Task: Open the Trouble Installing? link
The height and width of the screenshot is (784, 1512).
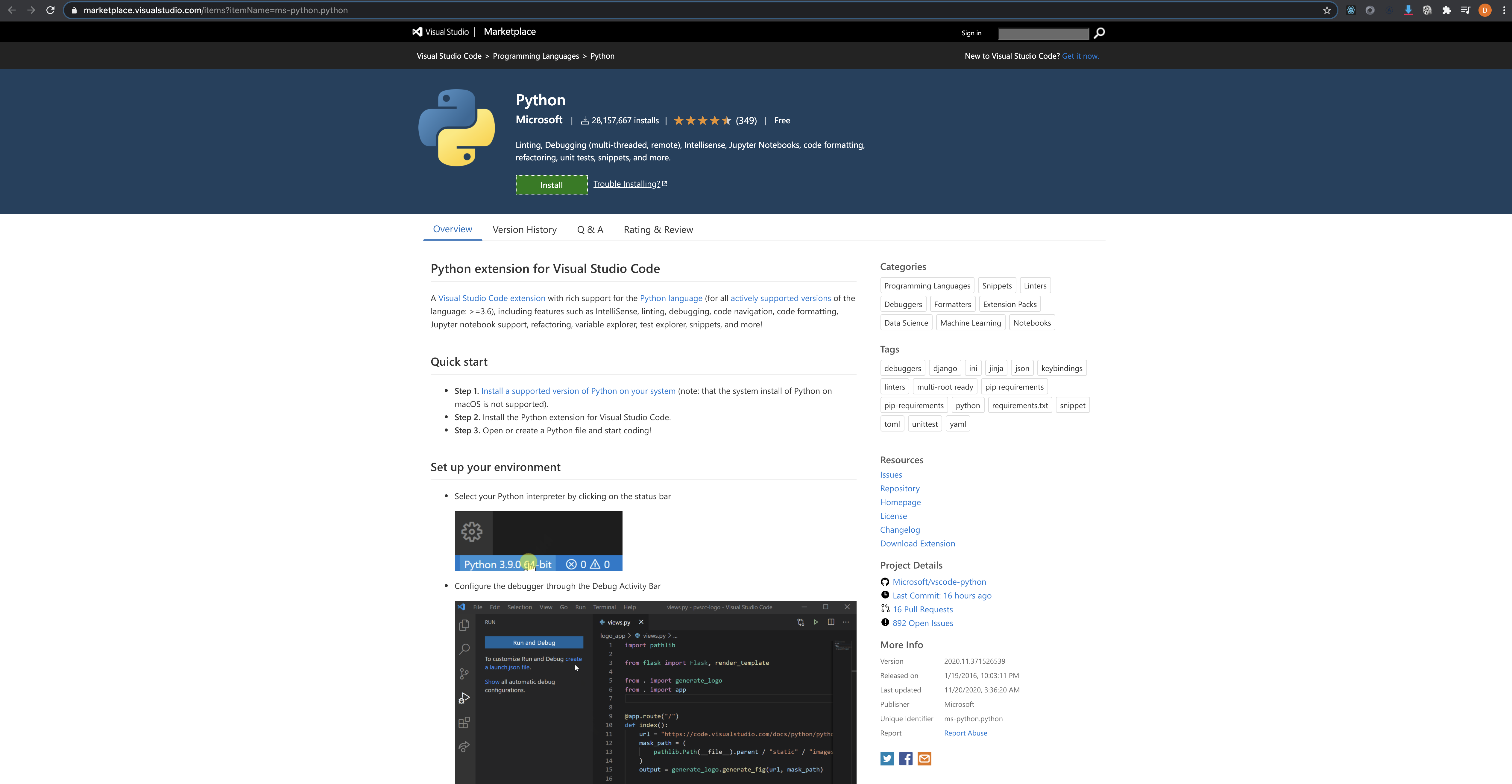Action: click(630, 184)
